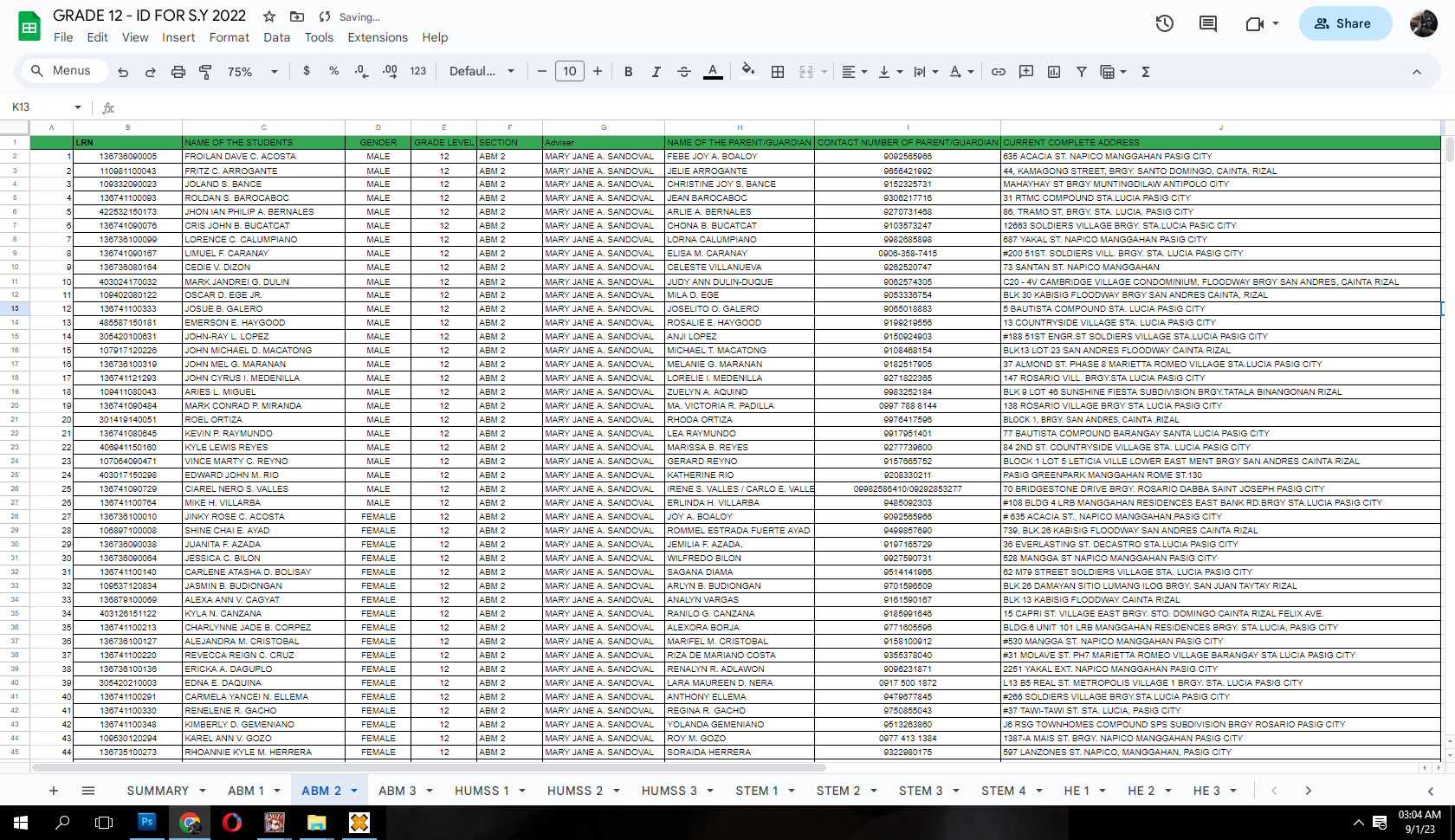This screenshot has height=840, width=1455.
Task: Open the Functions (Σ) tool
Action: [1145, 71]
